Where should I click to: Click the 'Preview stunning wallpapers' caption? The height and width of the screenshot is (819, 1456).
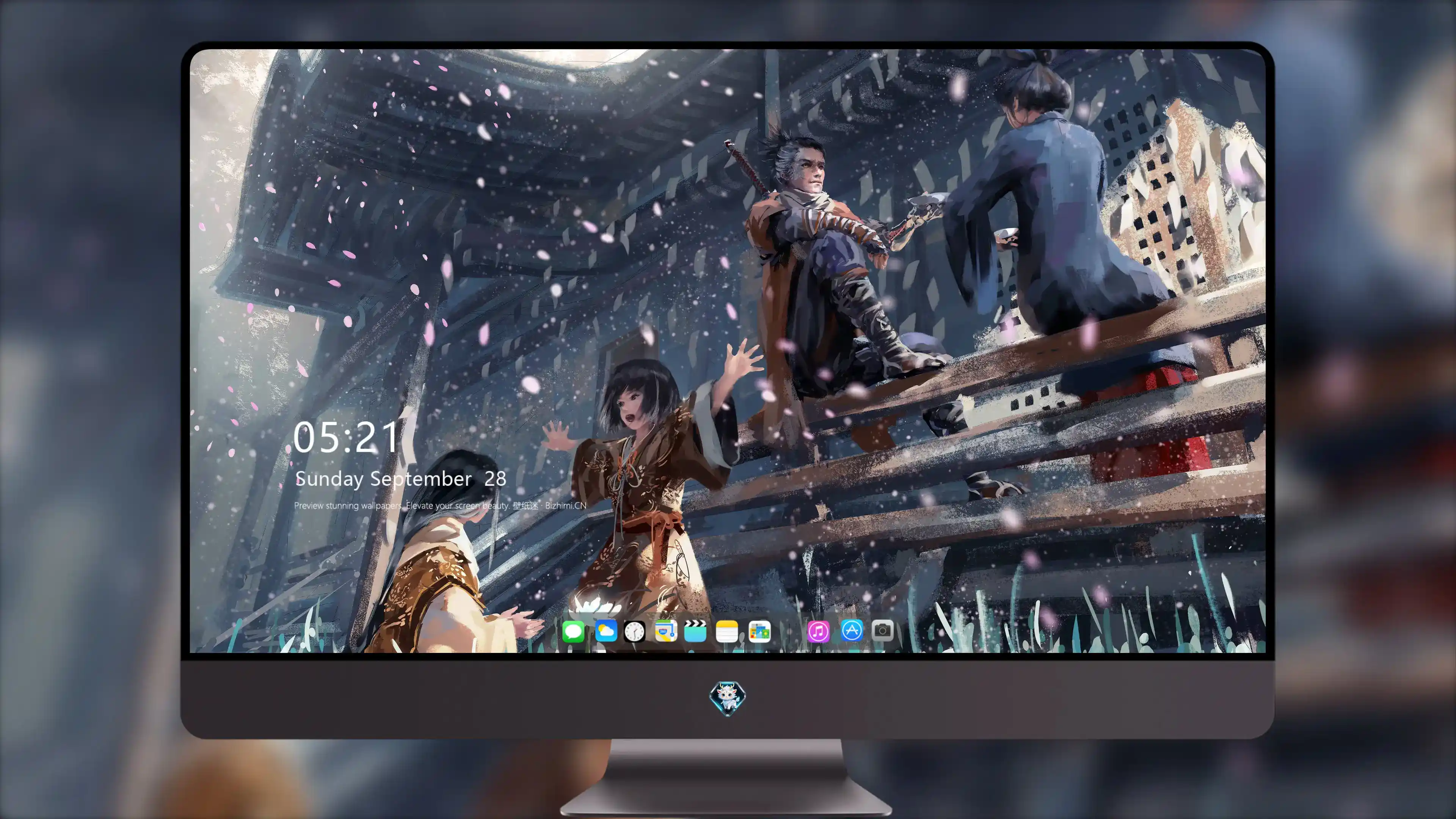(x=348, y=505)
